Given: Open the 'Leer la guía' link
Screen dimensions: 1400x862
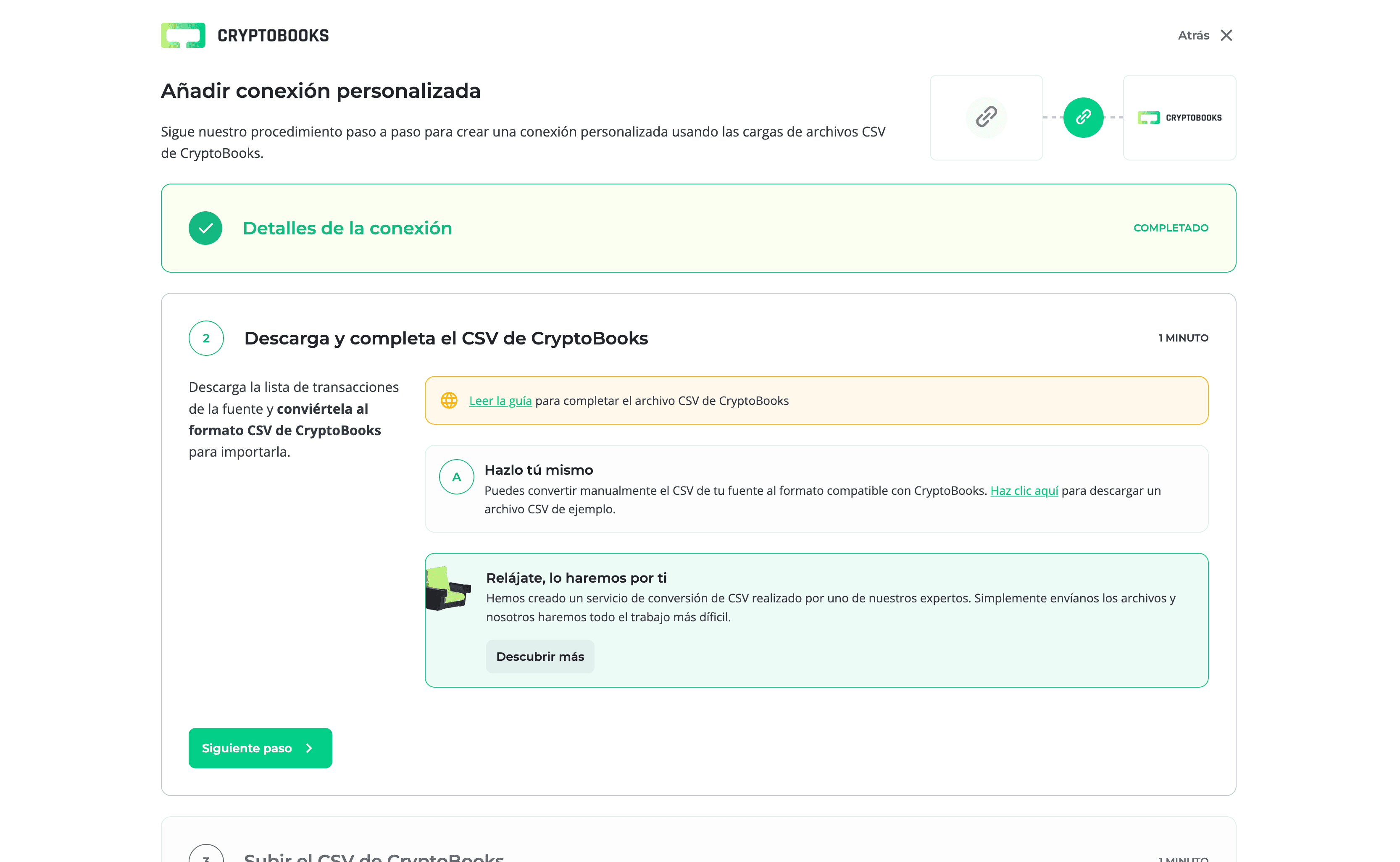Looking at the screenshot, I should pyautogui.click(x=500, y=401).
